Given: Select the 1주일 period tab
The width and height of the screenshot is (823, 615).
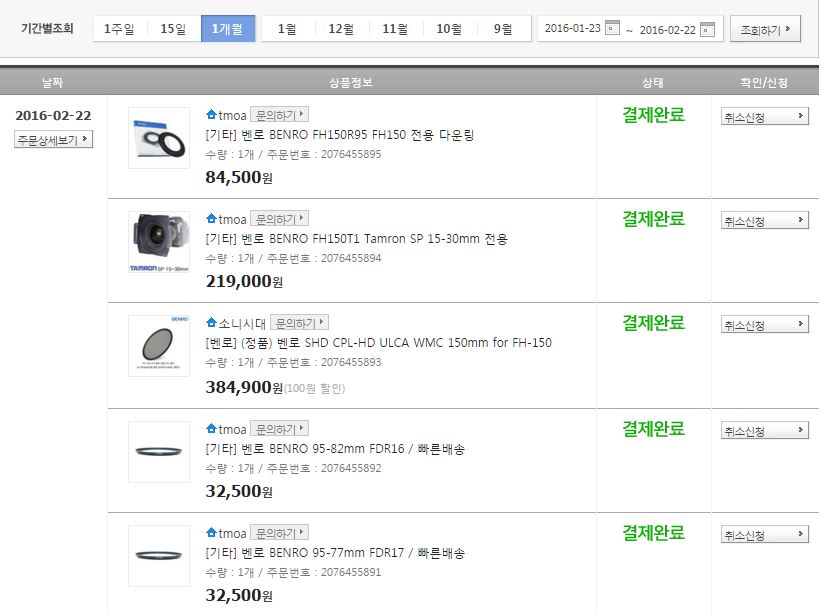Looking at the screenshot, I should [119, 28].
